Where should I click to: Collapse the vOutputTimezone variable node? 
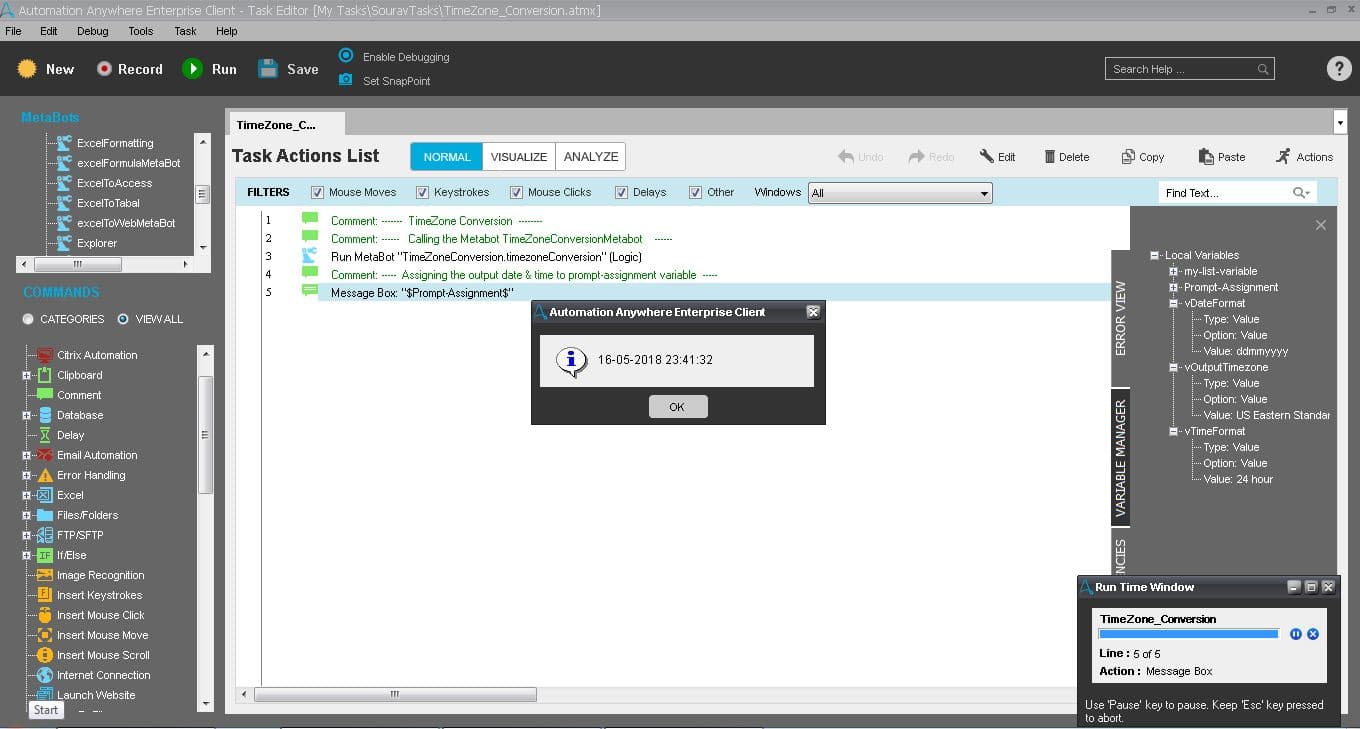1174,367
